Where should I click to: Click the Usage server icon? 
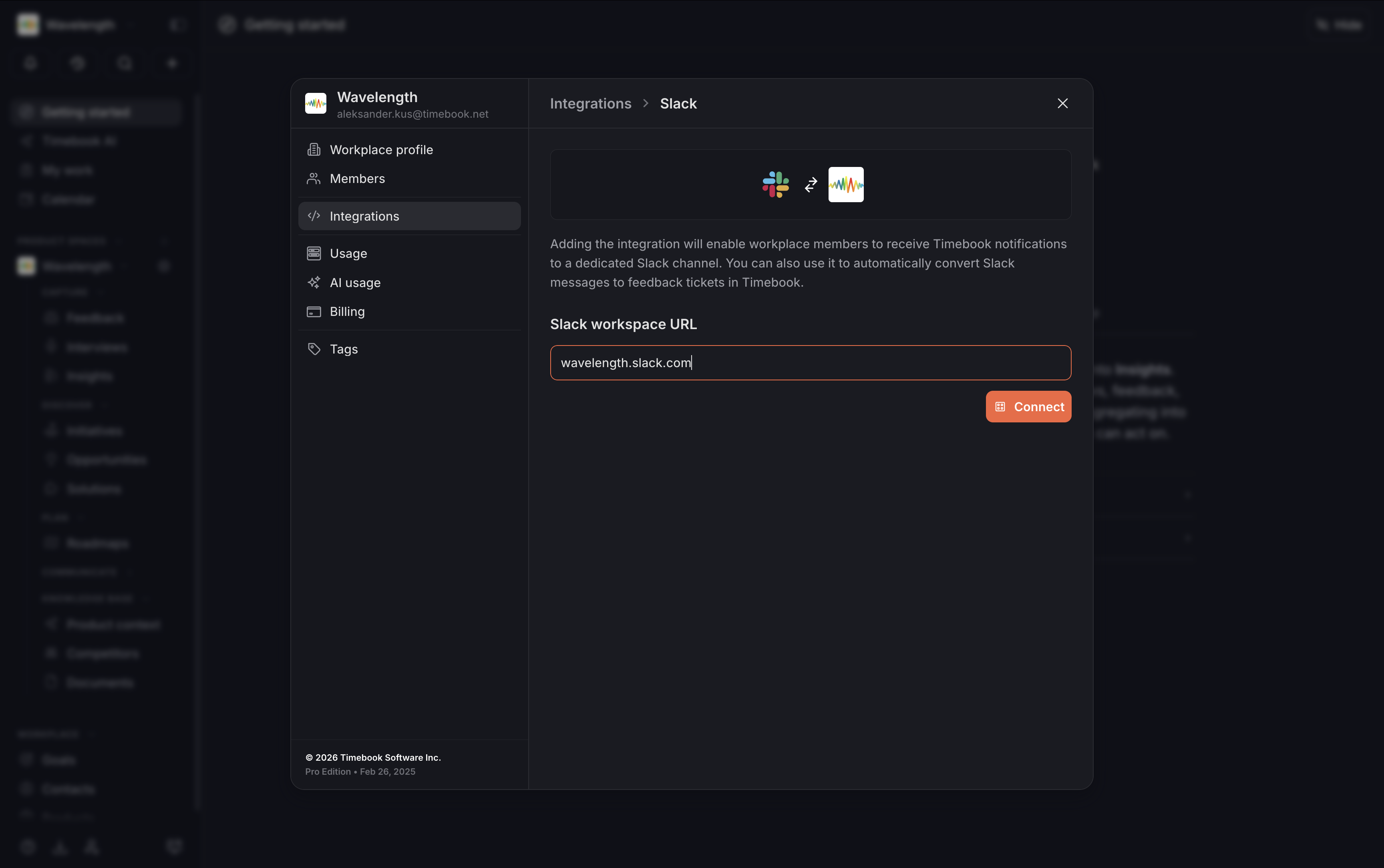pyautogui.click(x=314, y=253)
